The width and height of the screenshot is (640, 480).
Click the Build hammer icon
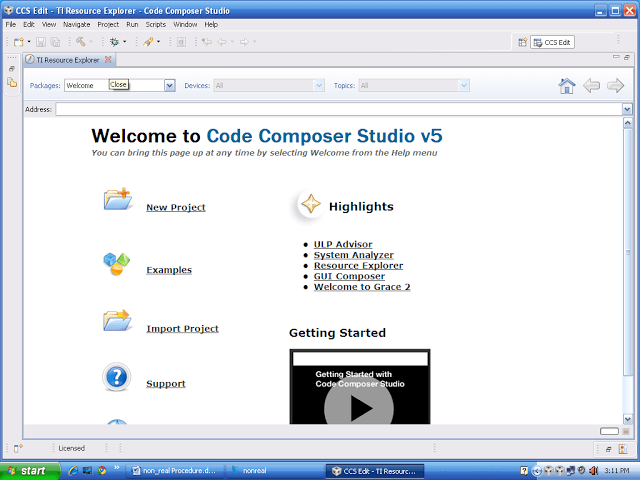click(x=81, y=42)
